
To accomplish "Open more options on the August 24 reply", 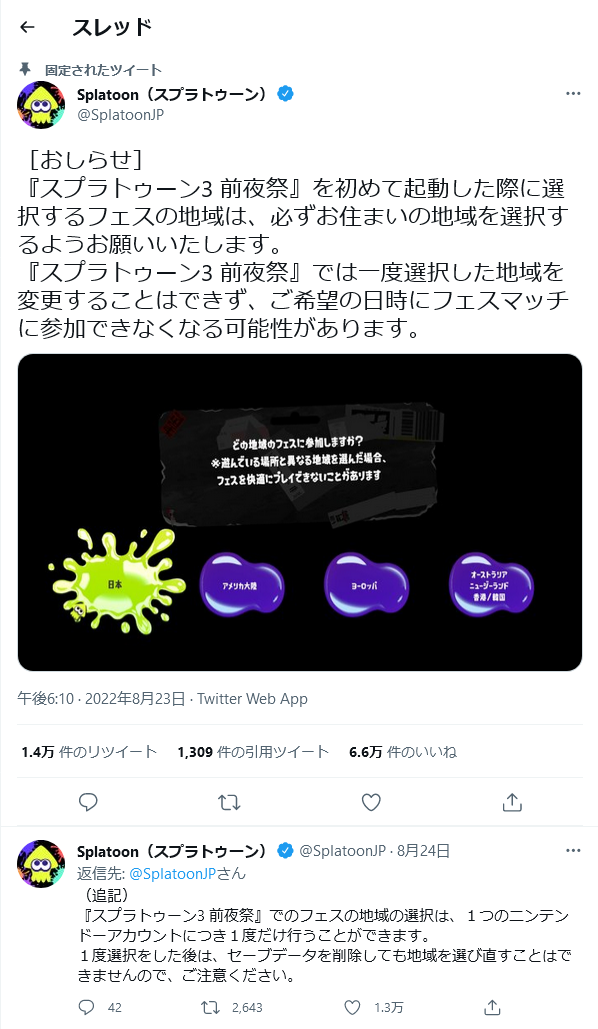I will click(572, 850).
